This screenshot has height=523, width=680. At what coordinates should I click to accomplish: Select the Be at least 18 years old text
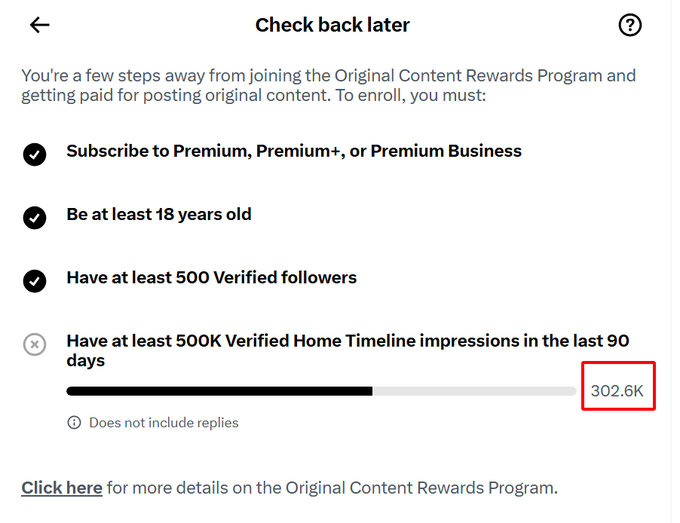(x=159, y=214)
